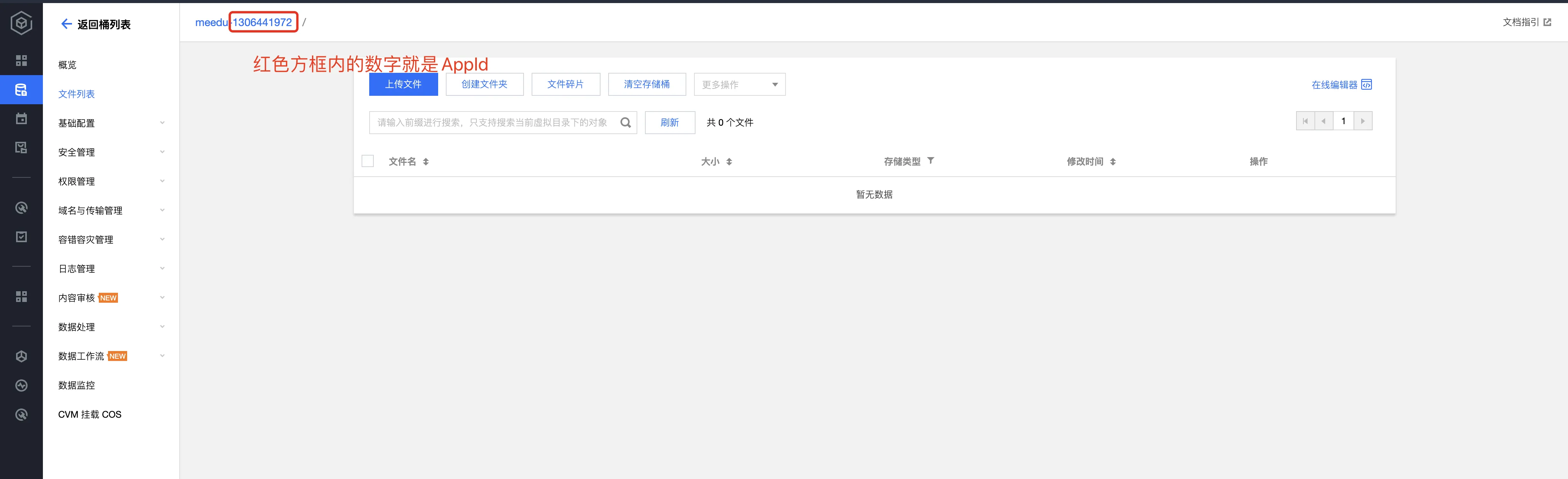Viewport: 1568px width, 479px height.
Task: Click the previous-page pagination arrow
Action: click(x=1323, y=121)
